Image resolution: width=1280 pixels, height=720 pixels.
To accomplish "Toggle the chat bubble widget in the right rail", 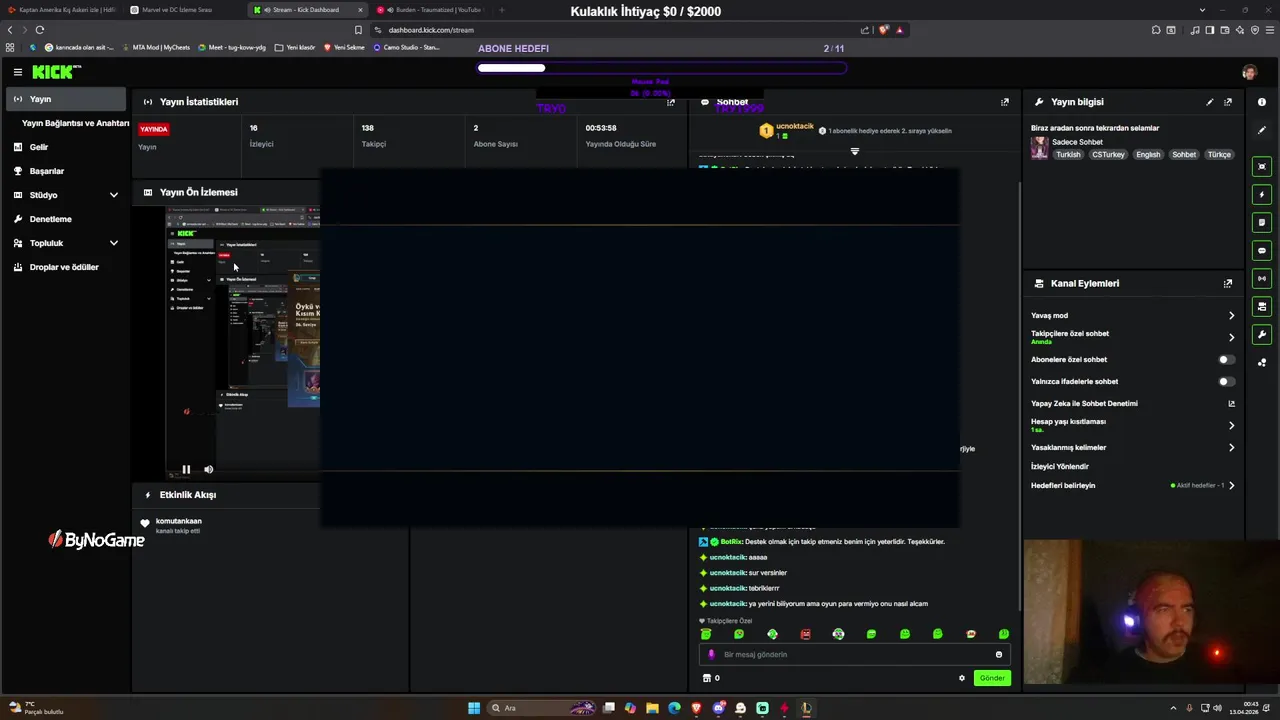I will point(1262,250).
